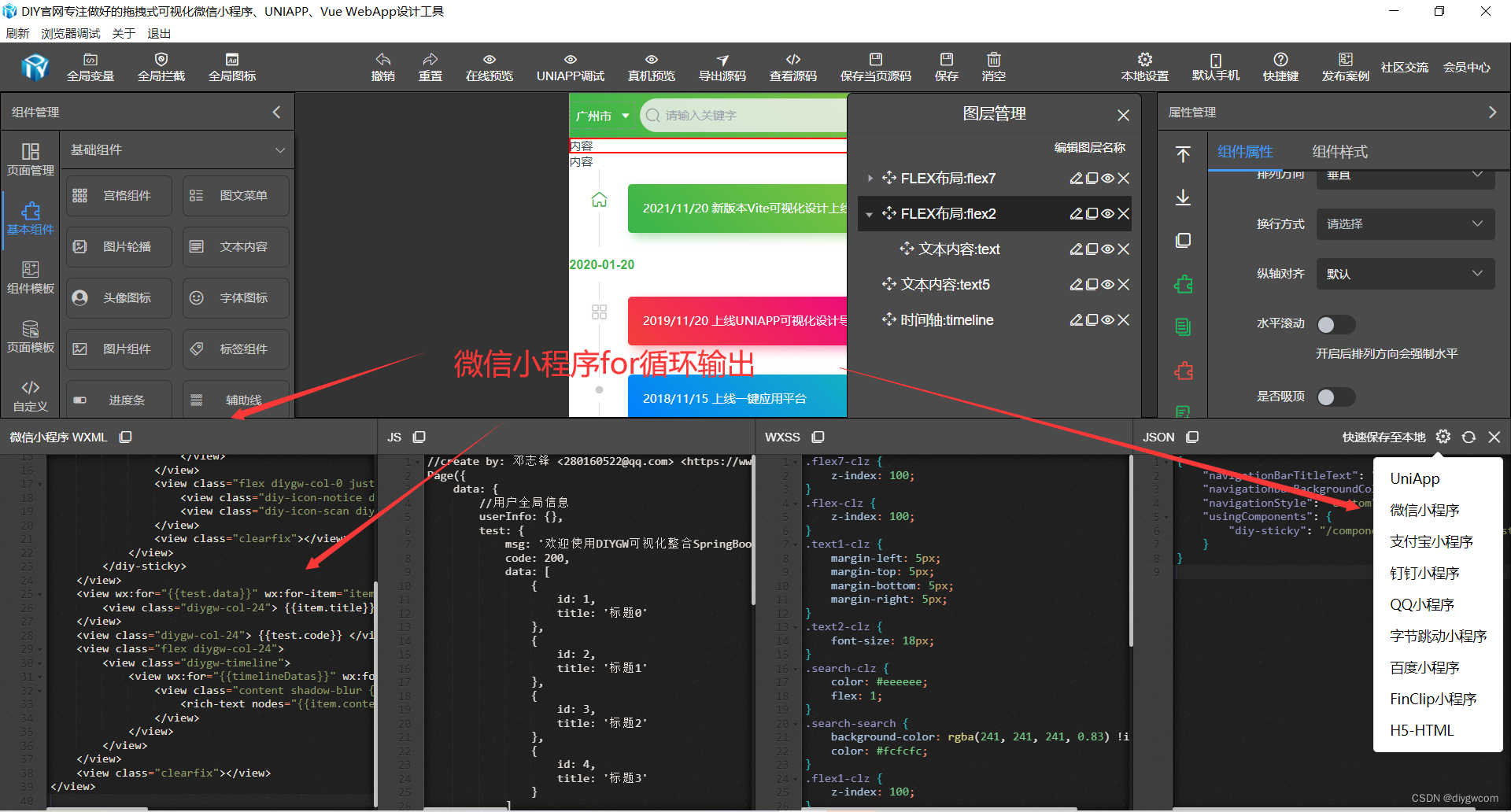Choose H5-HTML from platform list
This screenshot has height=812, width=1511.
[1421, 730]
